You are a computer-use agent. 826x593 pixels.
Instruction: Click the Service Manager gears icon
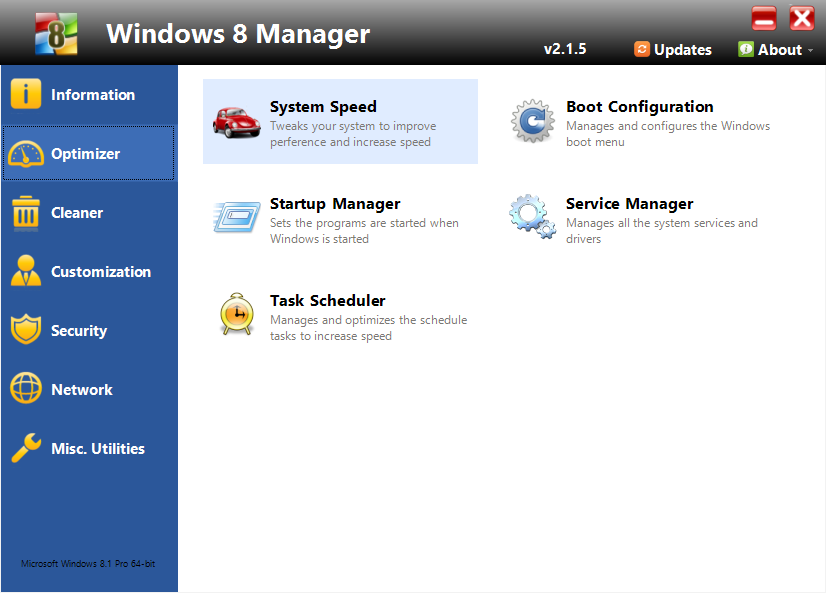tap(532, 216)
